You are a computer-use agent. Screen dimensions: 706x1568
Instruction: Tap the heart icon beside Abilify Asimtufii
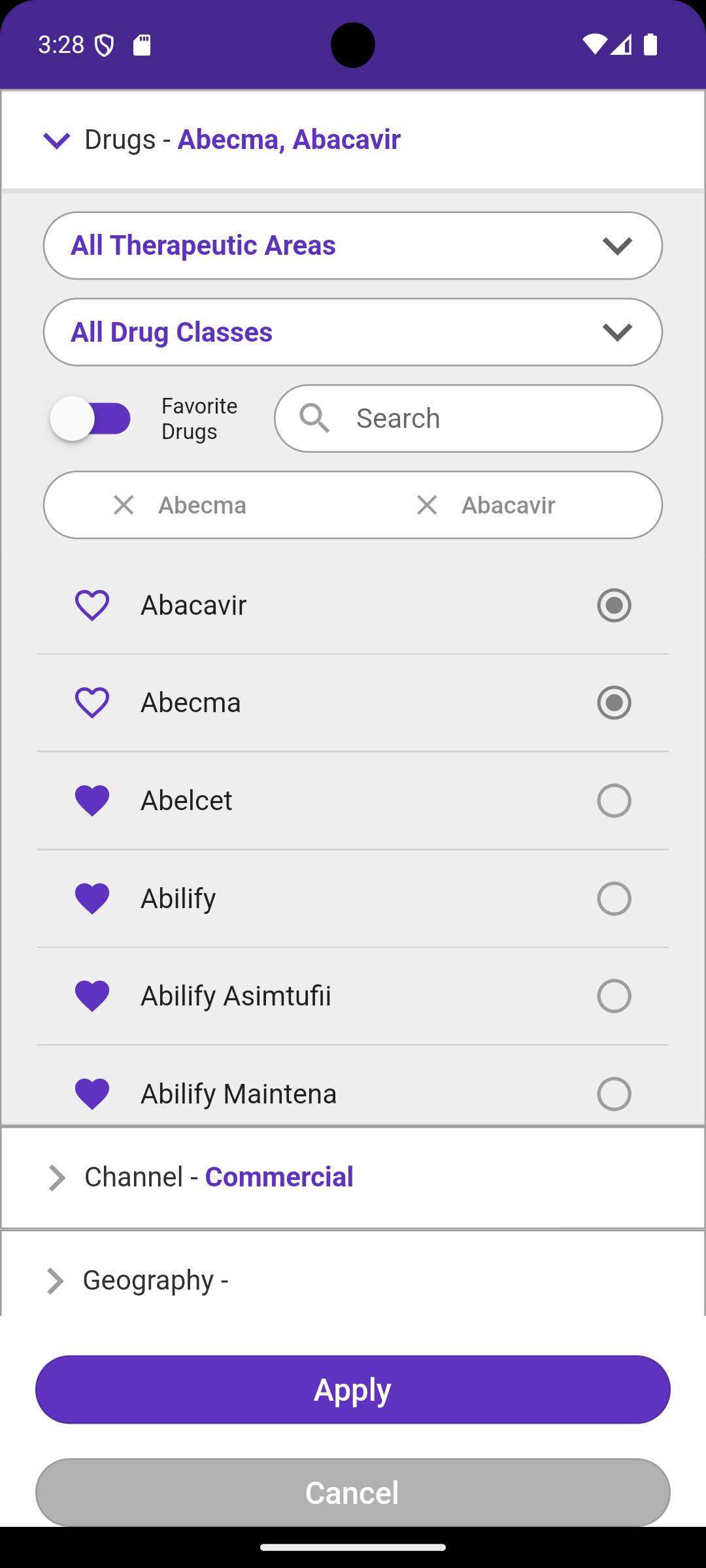coord(92,996)
